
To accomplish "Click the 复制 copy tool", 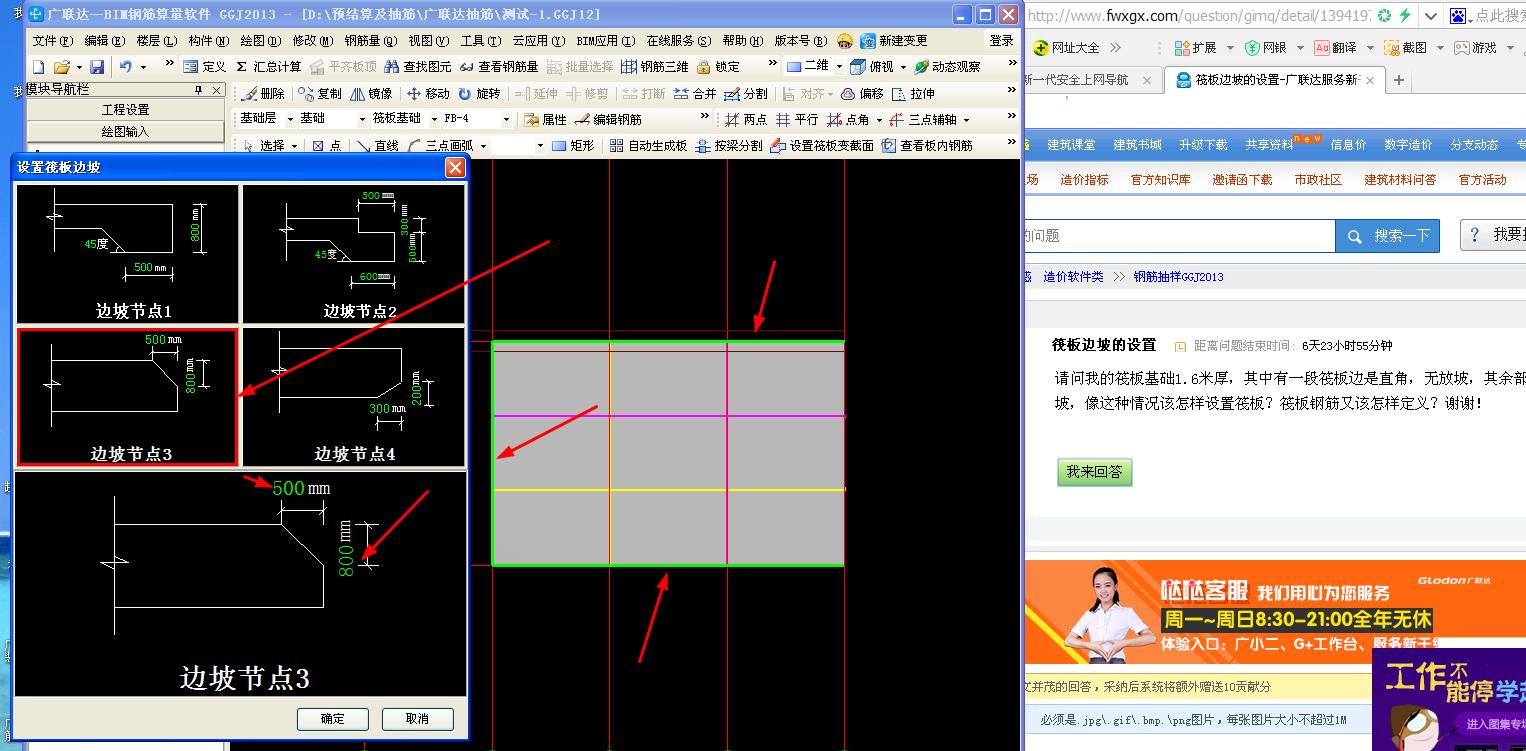I will 319,94.
